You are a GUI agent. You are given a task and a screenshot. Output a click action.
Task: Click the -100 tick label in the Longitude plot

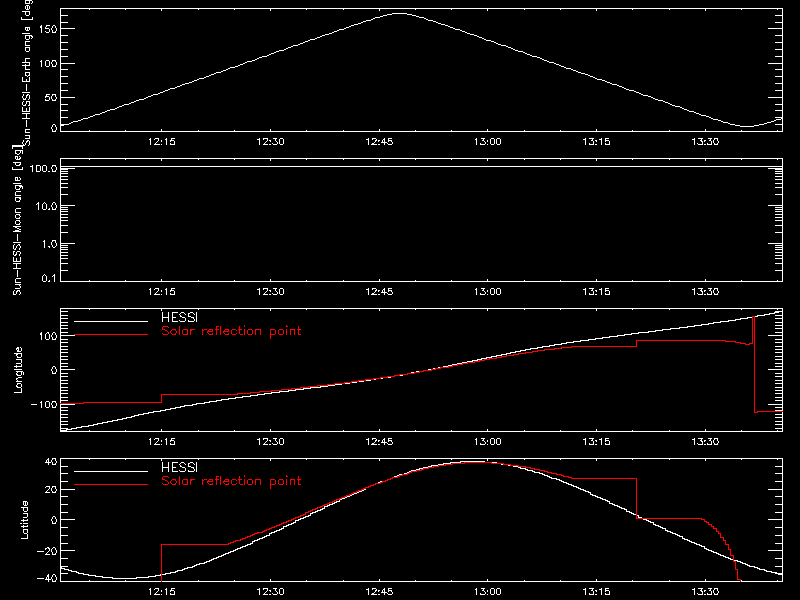click(x=44, y=404)
